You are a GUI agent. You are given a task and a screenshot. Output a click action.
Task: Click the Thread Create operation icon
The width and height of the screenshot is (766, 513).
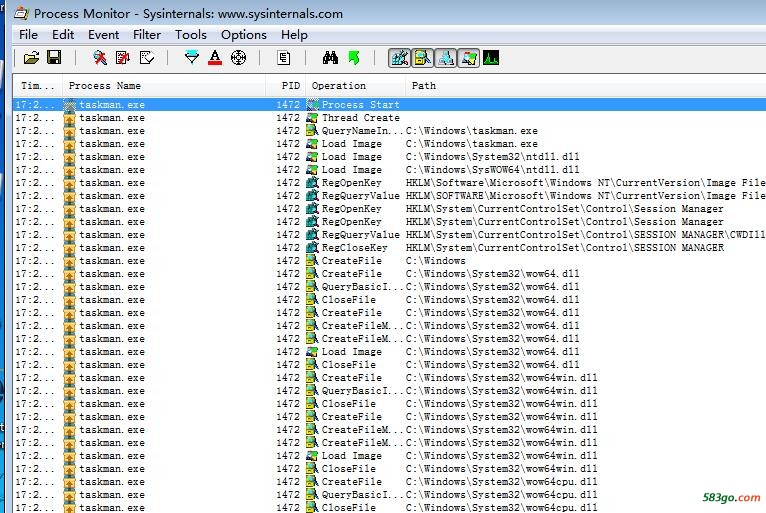[x=312, y=118]
